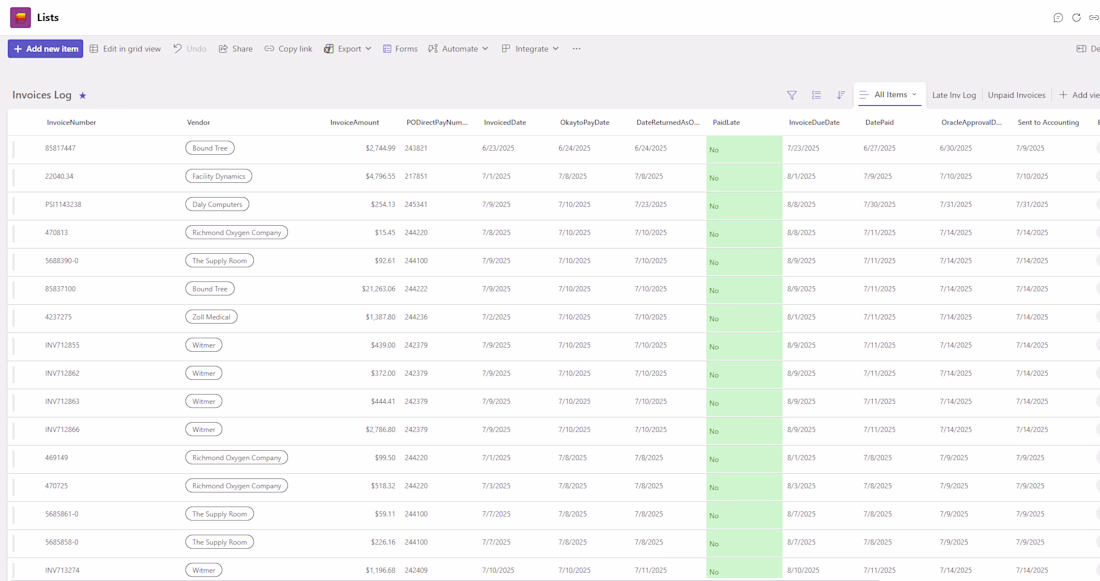Screen dimensions: 1100x581
Task: Click the Witmer pill for invoice INV712855
Action: (203, 345)
